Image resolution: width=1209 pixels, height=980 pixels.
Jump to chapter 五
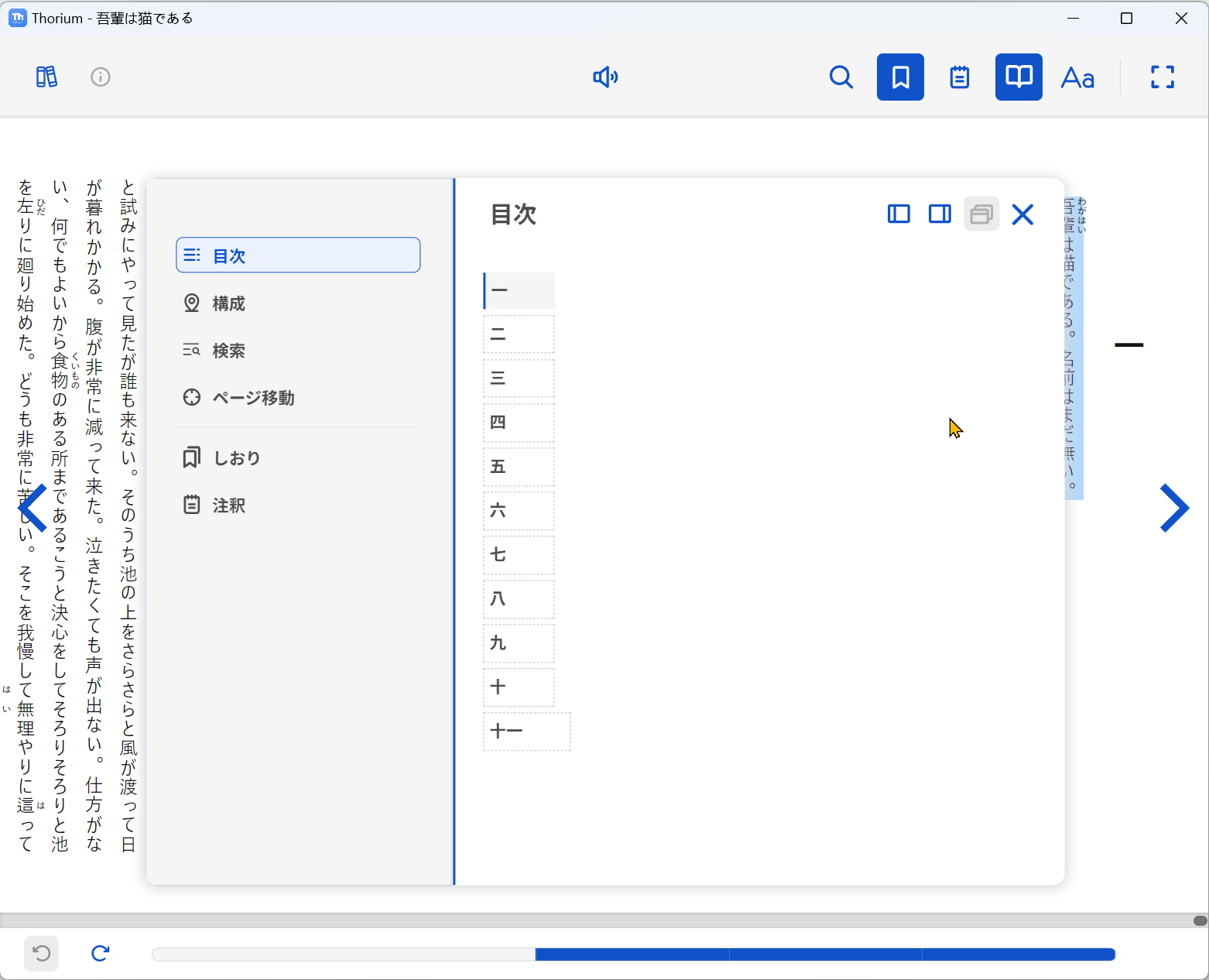point(519,467)
